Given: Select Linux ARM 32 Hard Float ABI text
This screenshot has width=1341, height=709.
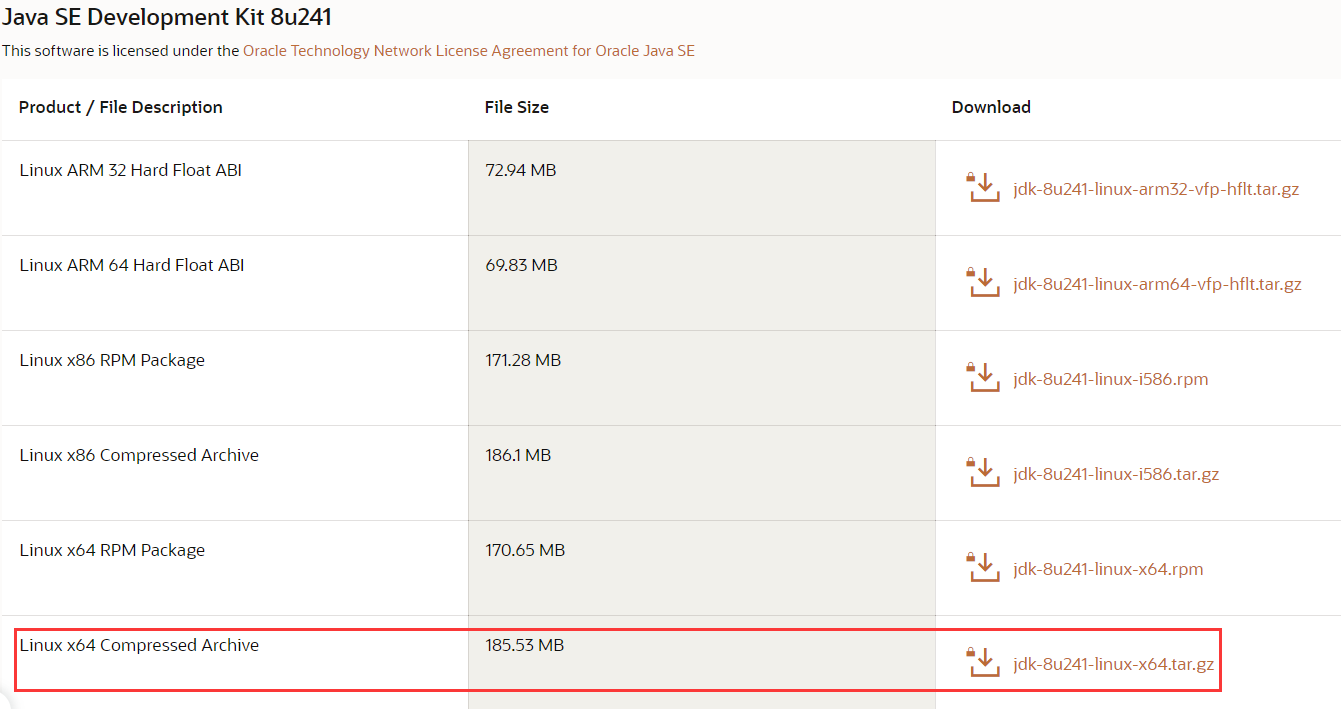Looking at the screenshot, I should coord(131,170).
